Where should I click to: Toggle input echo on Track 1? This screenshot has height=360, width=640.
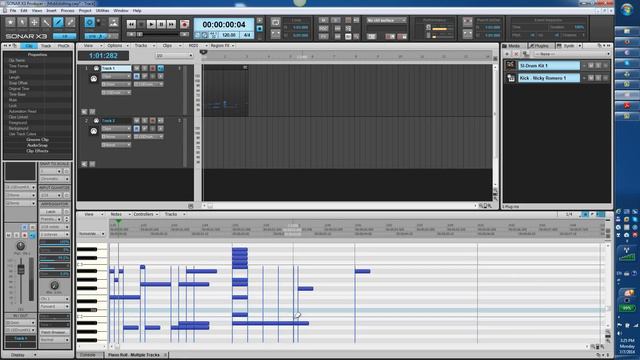coord(160,68)
